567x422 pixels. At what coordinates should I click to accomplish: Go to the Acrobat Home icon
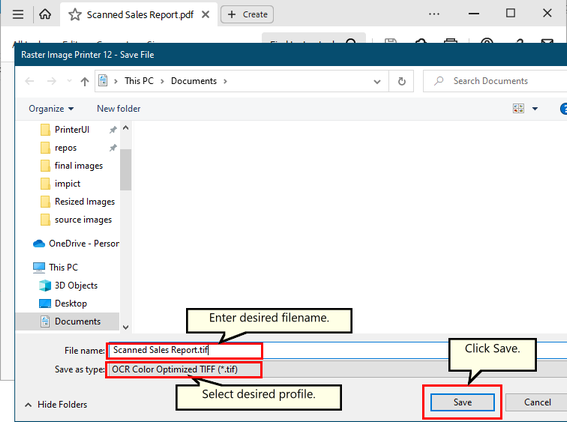[x=45, y=14]
